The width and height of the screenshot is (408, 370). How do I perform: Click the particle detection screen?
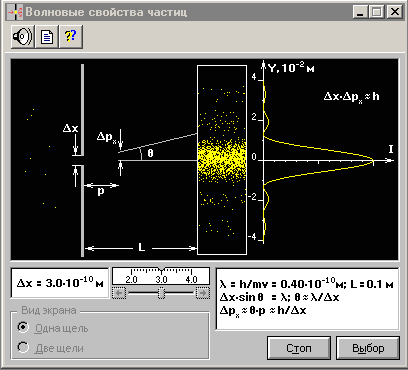[x=222, y=160]
